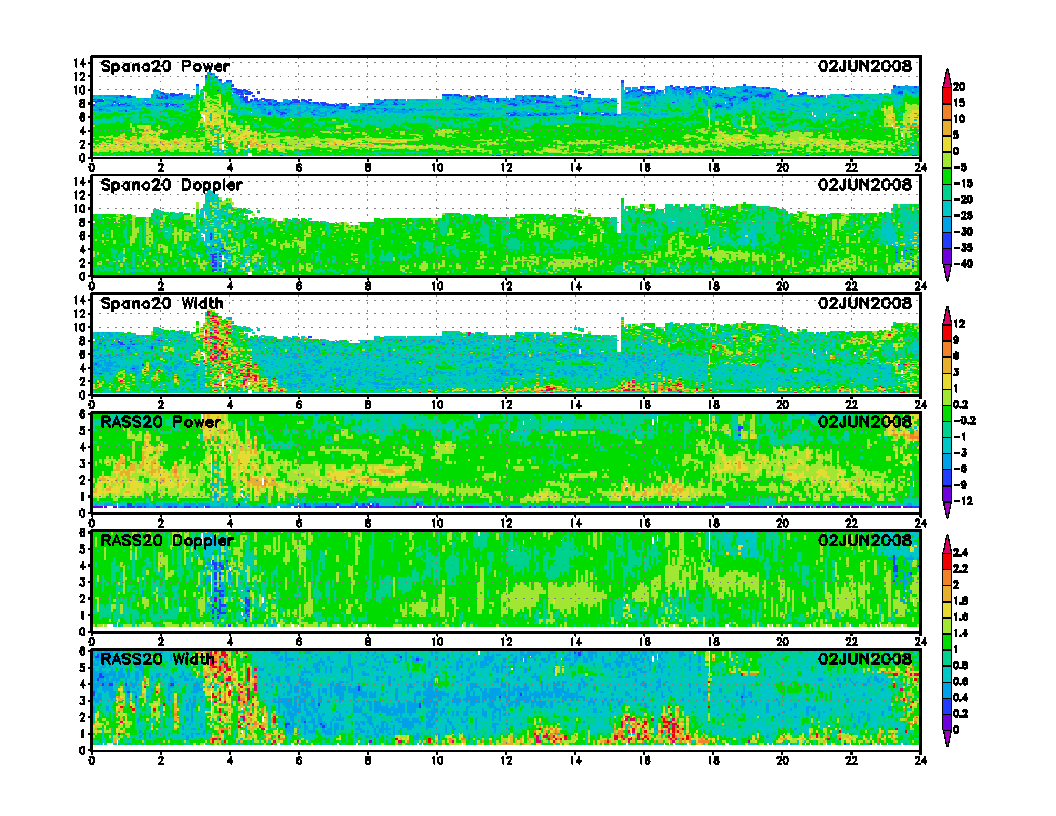Click the '1.4' label on the bottom colorbar

pyautogui.click(x=960, y=634)
